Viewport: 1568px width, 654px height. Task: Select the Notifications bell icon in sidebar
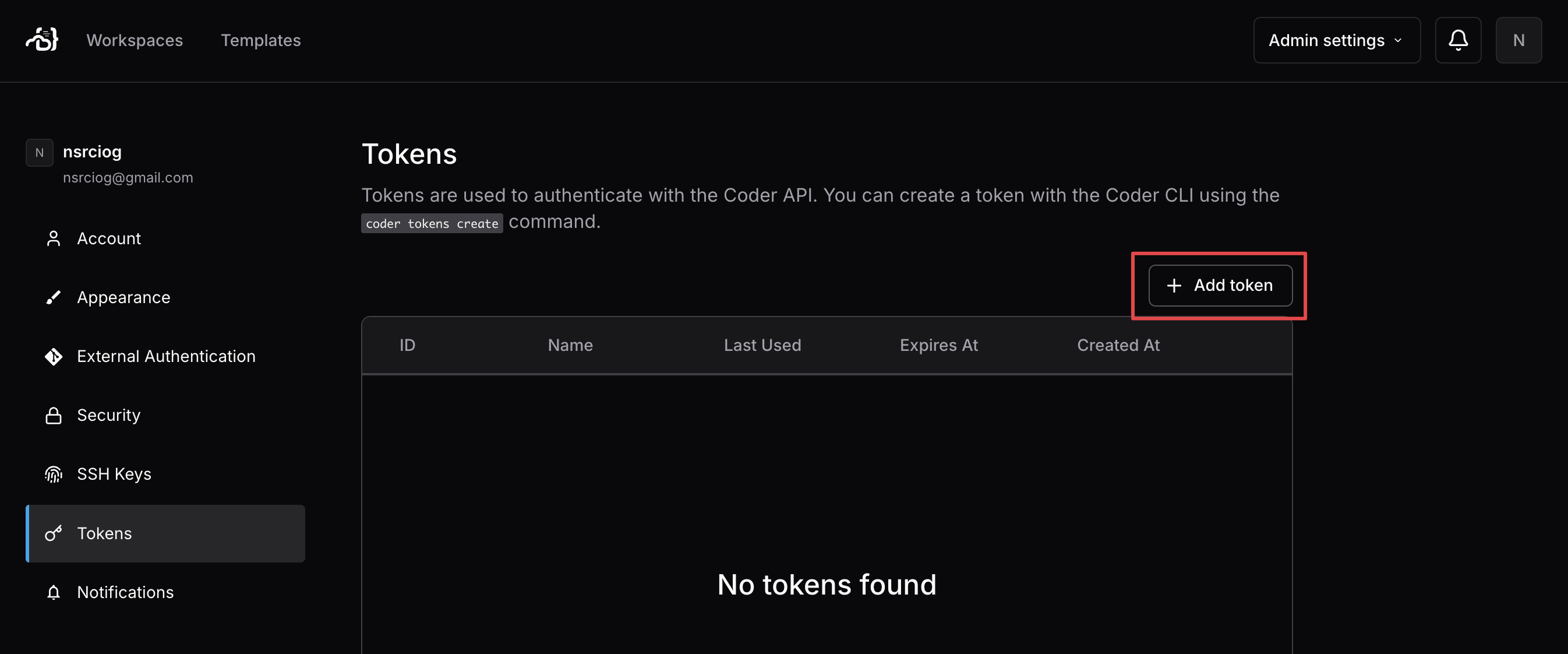(54, 592)
